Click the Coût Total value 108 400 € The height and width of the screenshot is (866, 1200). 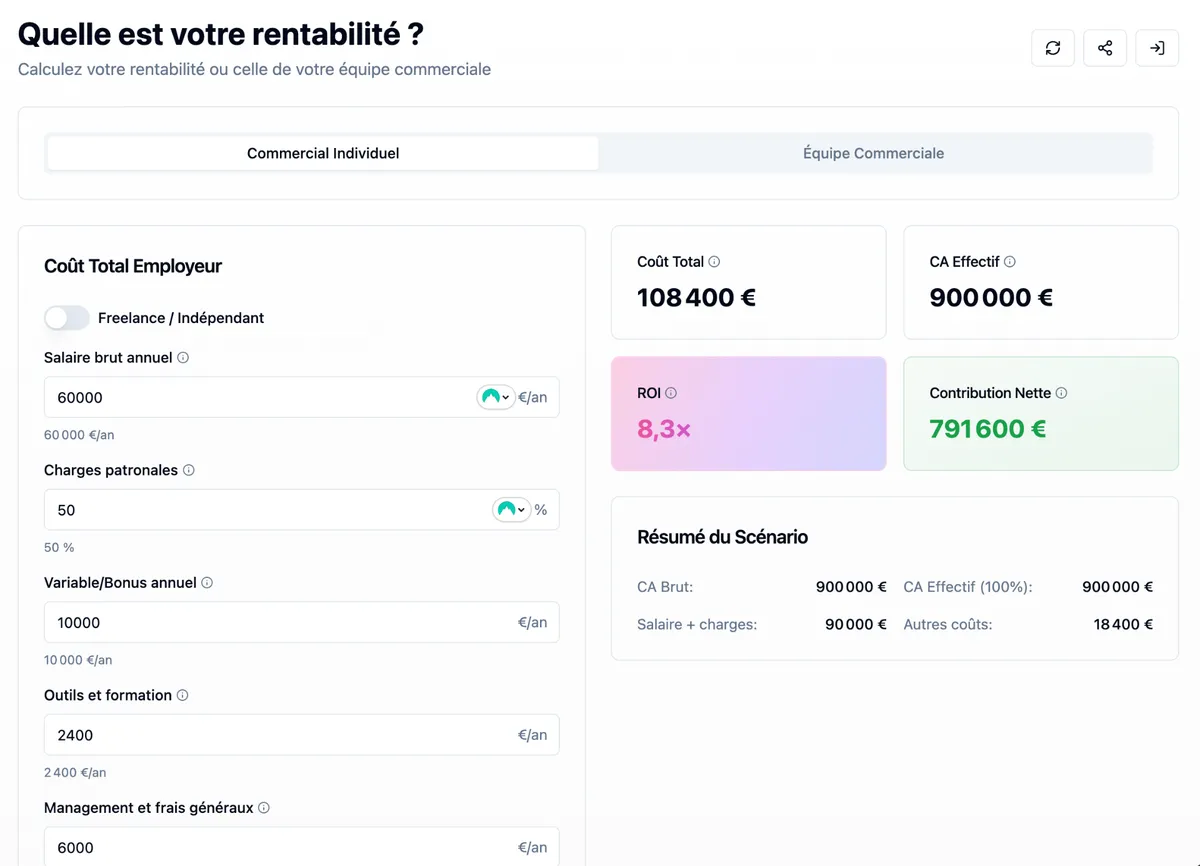coord(696,297)
